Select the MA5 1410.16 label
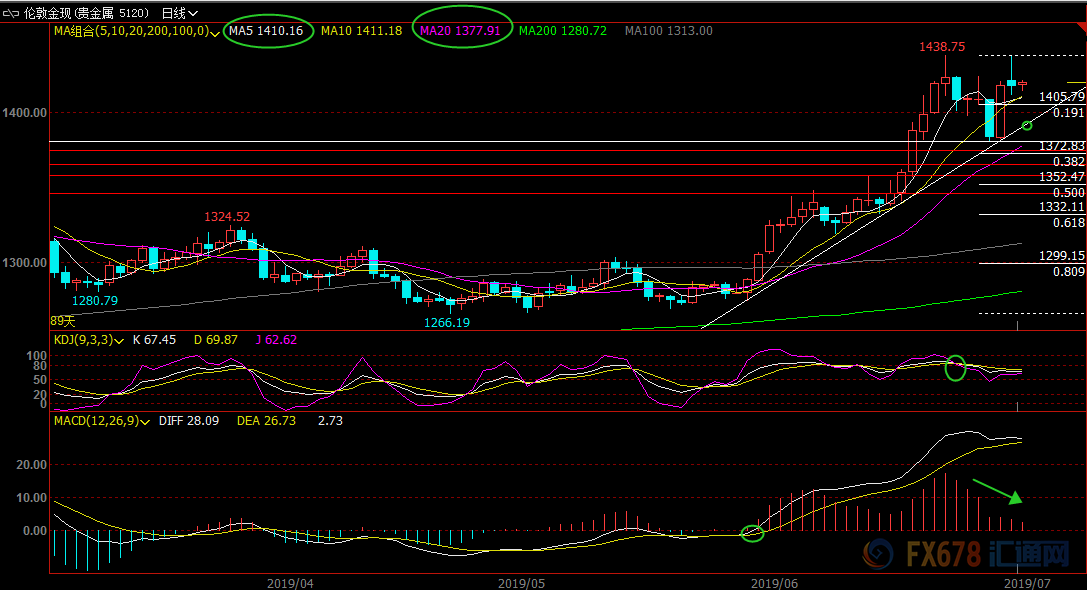The width and height of the screenshot is (1087, 590). coord(266,31)
